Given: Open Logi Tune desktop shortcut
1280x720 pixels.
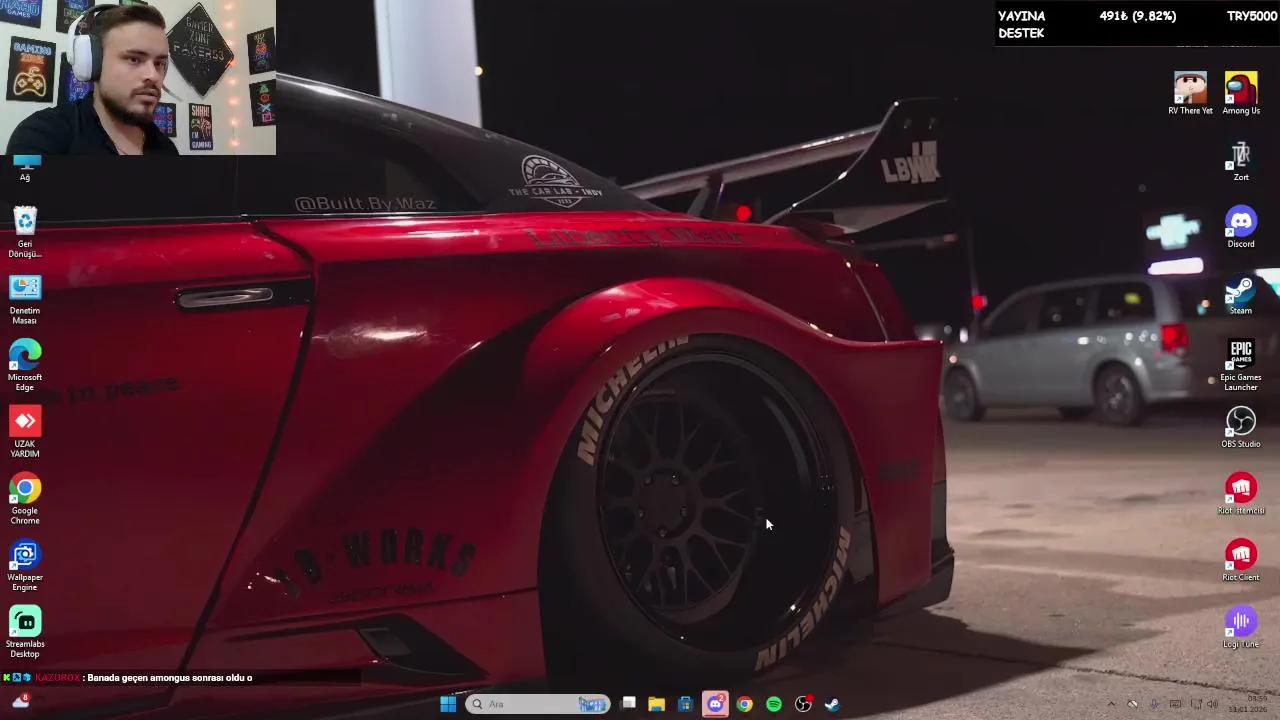Looking at the screenshot, I should [x=1241, y=628].
